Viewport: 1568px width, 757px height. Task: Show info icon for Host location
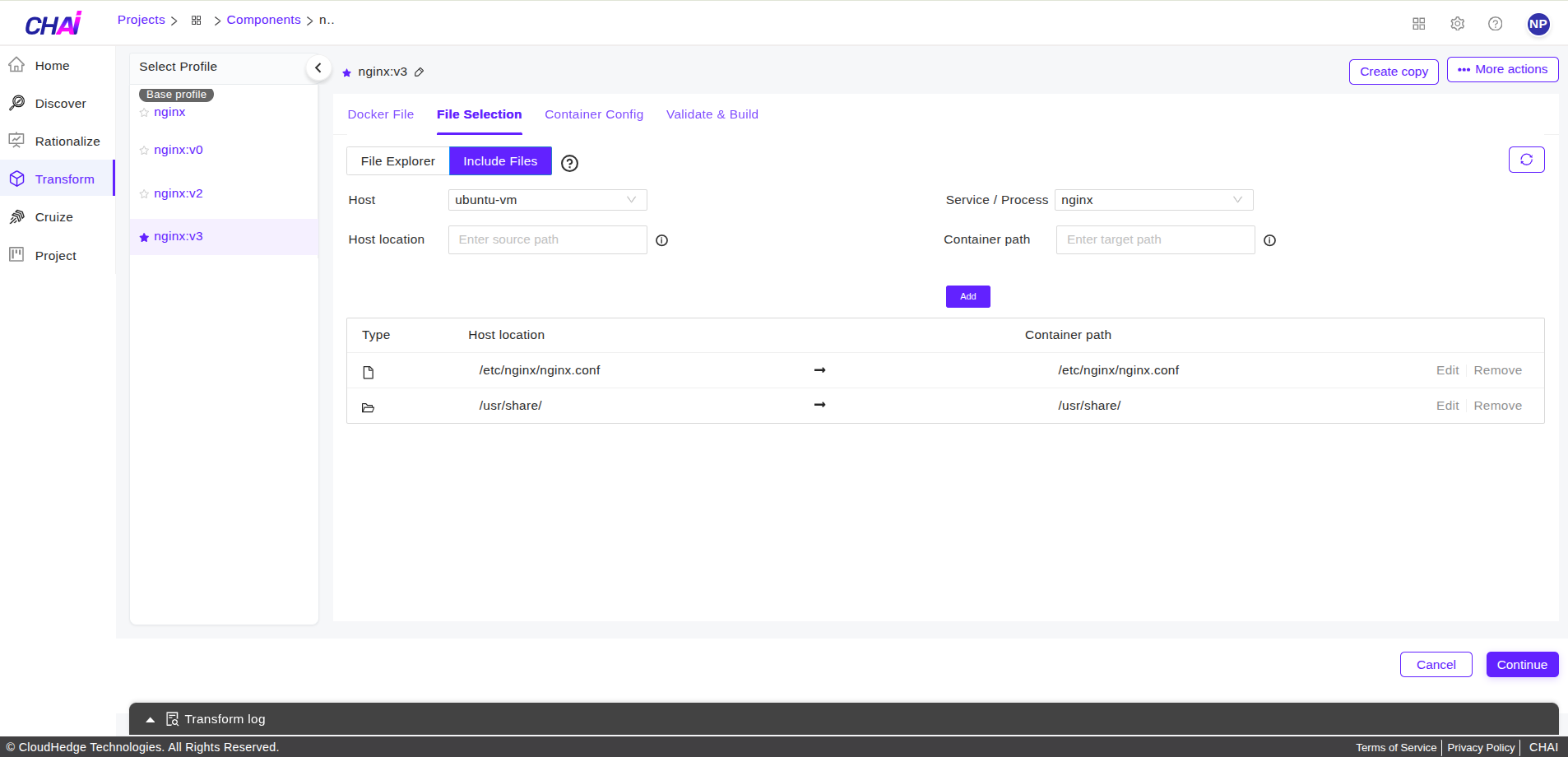click(662, 240)
